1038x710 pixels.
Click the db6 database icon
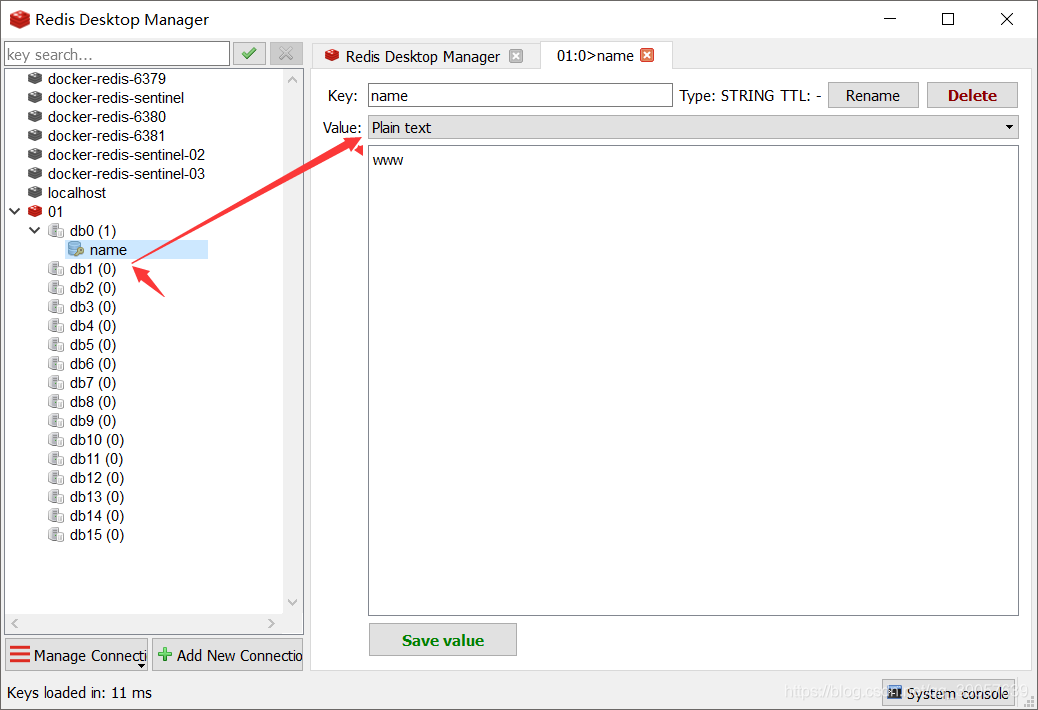tap(56, 364)
